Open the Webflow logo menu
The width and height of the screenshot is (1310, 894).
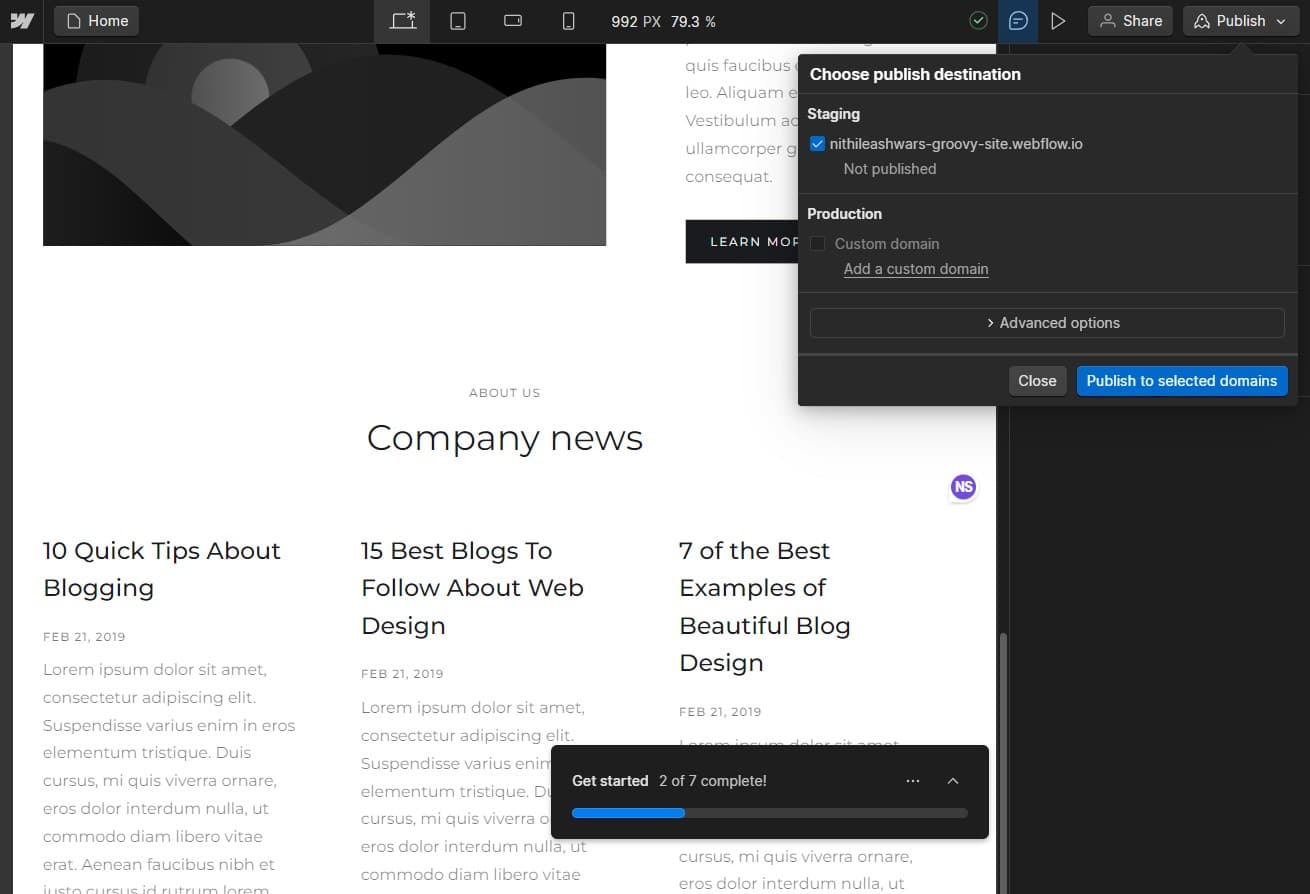21,20
